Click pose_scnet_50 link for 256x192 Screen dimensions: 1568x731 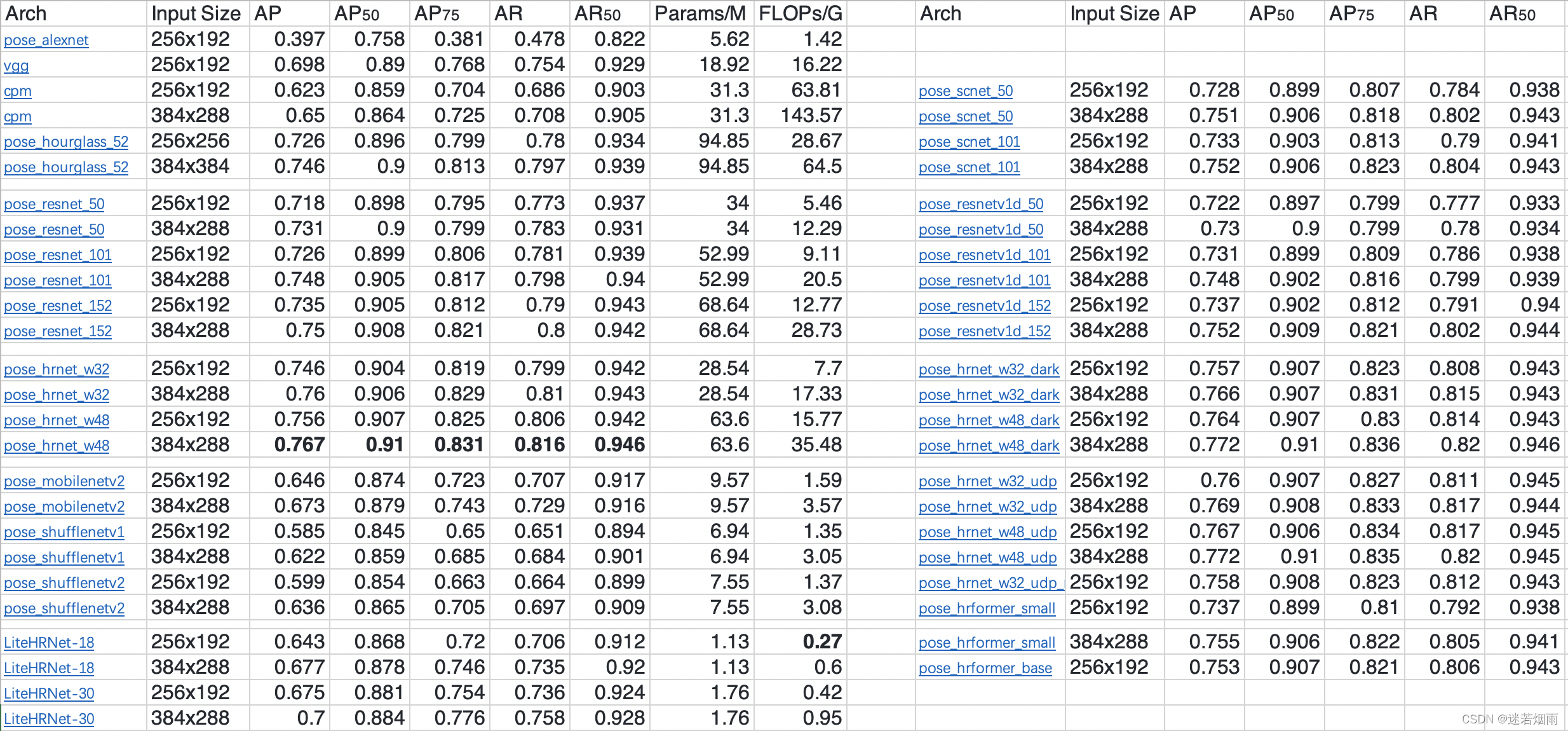point(966,91)
